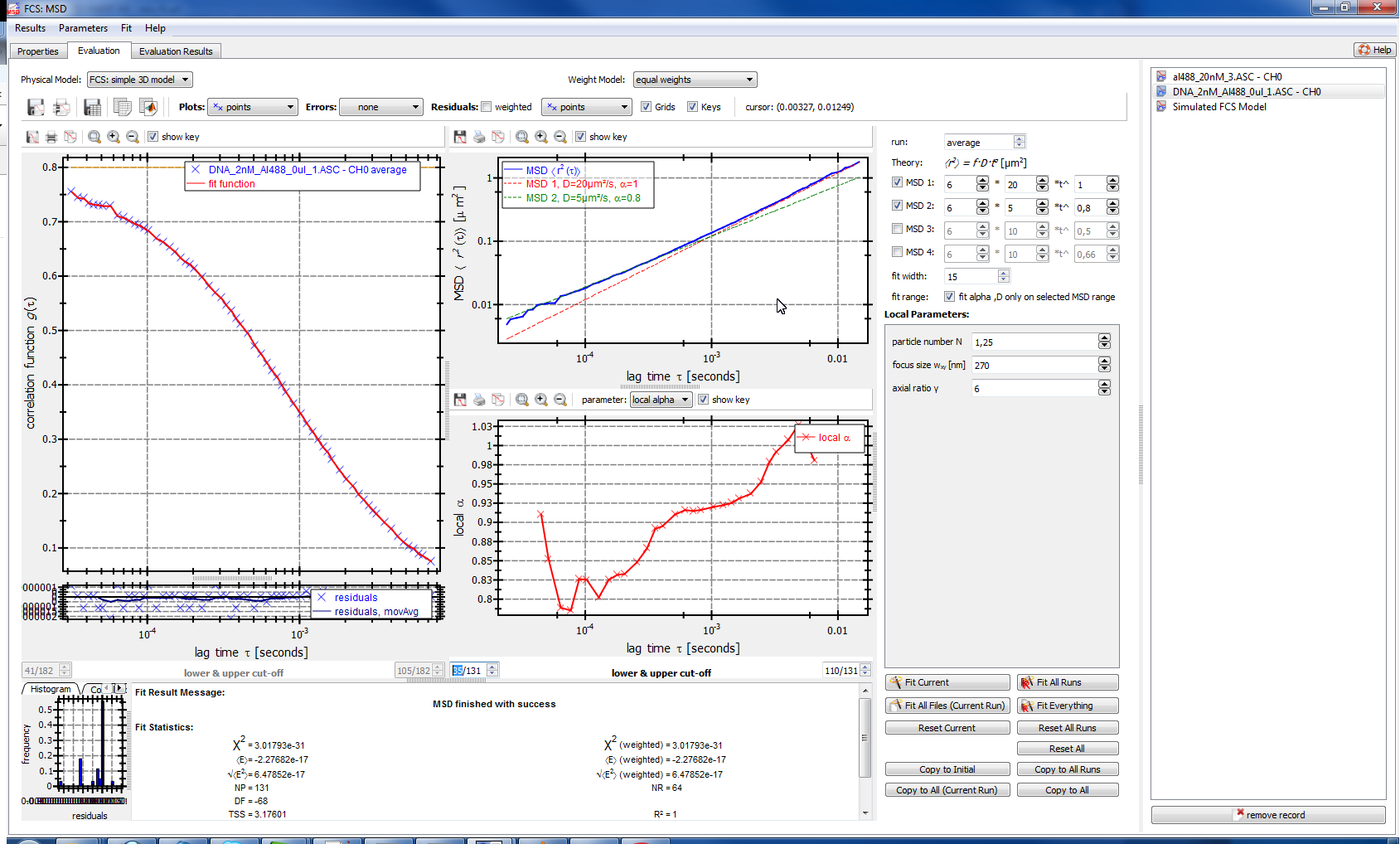Click the fit width spinner arrows

(1004, 277)
